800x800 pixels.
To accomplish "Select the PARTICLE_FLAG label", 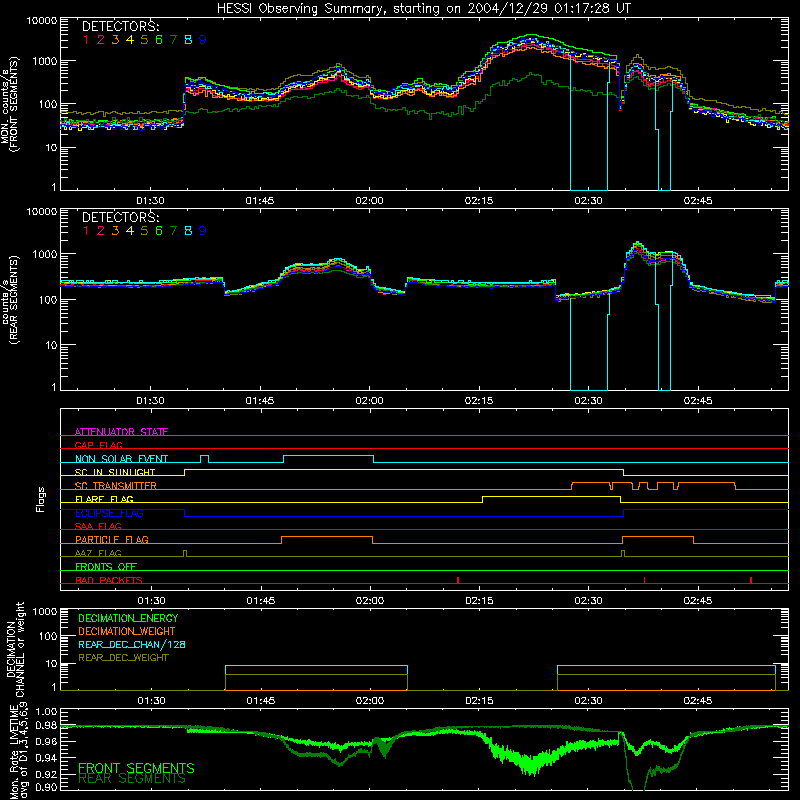I will click(x=112, y=539).
